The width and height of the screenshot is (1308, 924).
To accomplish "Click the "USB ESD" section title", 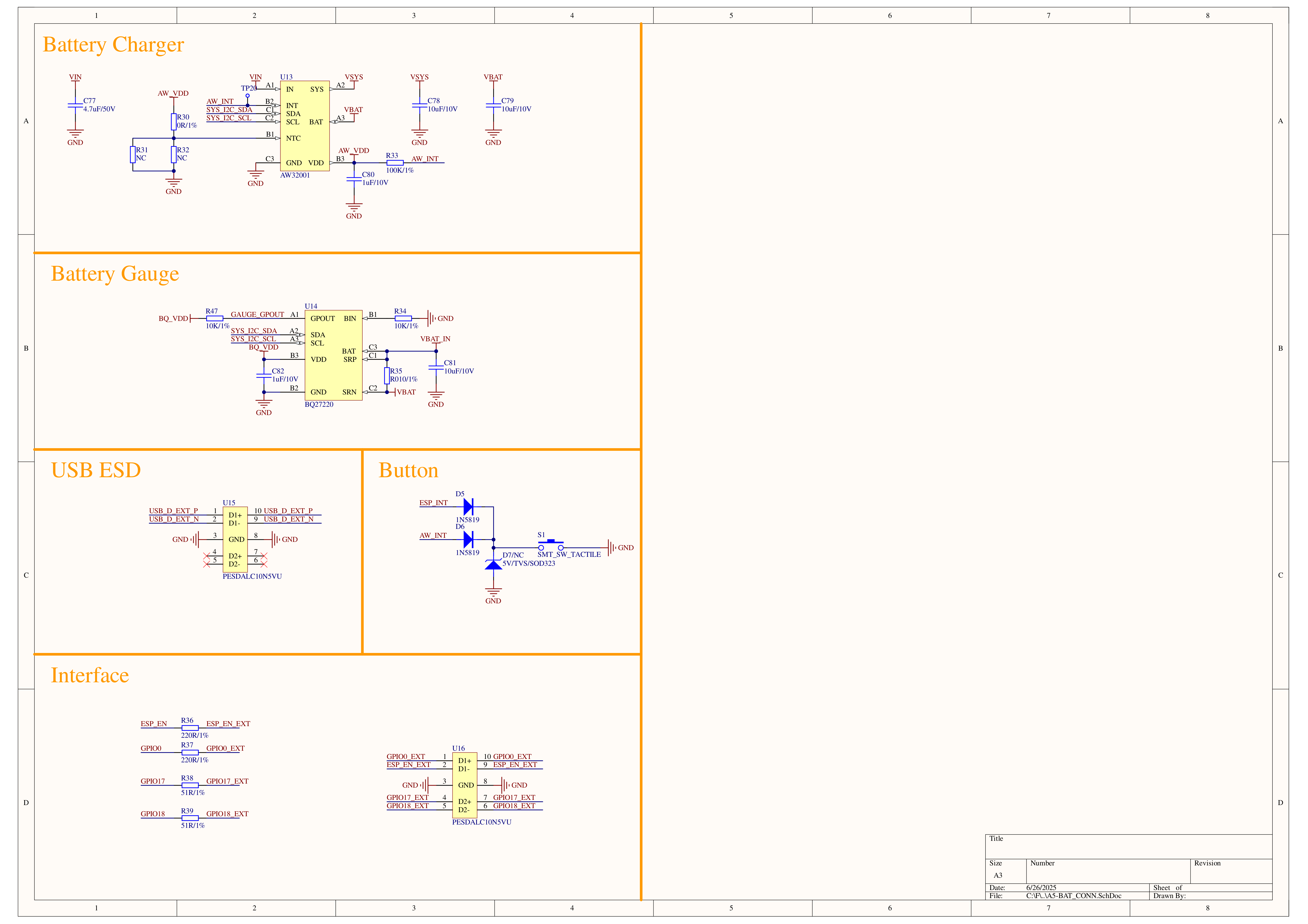I will point(96,470).
